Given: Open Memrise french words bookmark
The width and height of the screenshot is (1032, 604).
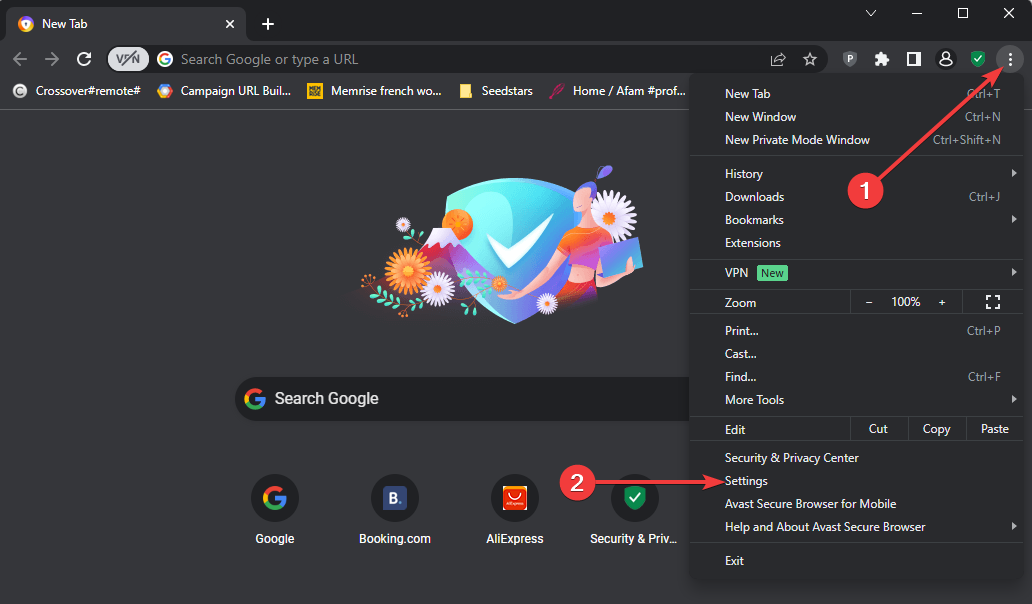Looking at the screenshot, I should click(374, 91).
